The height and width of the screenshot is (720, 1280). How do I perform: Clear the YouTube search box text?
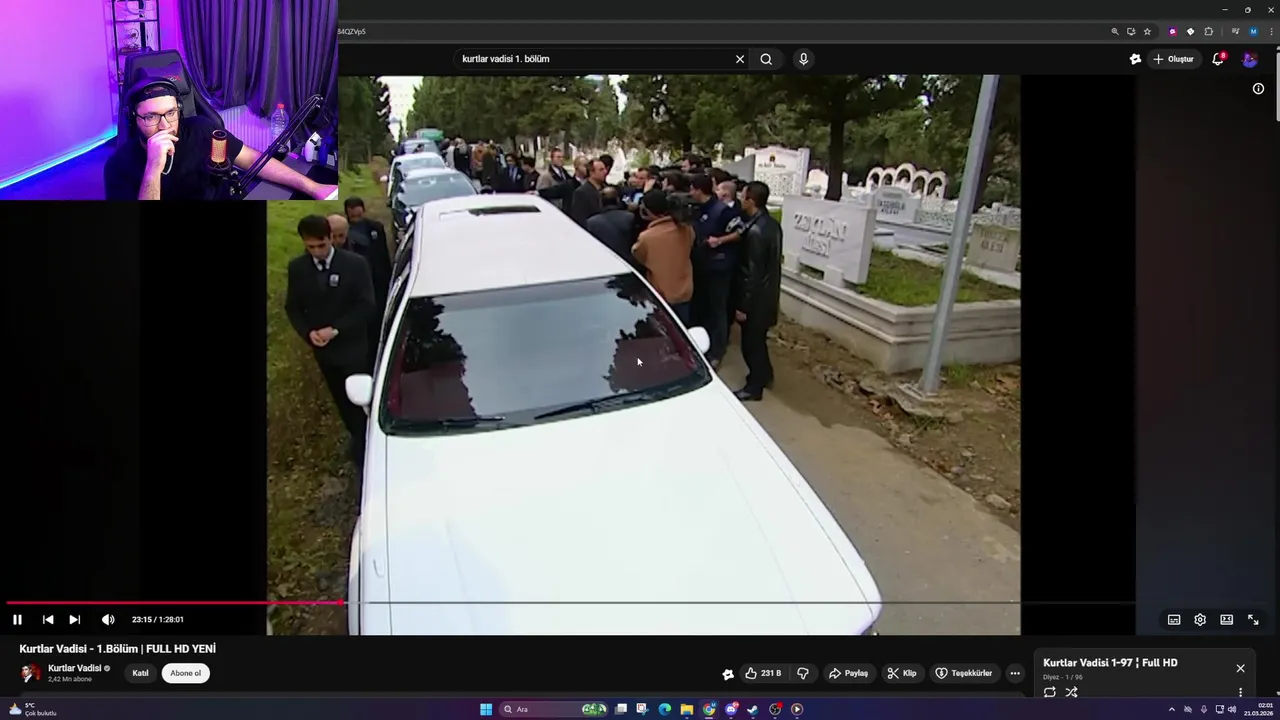click(740, 59)
